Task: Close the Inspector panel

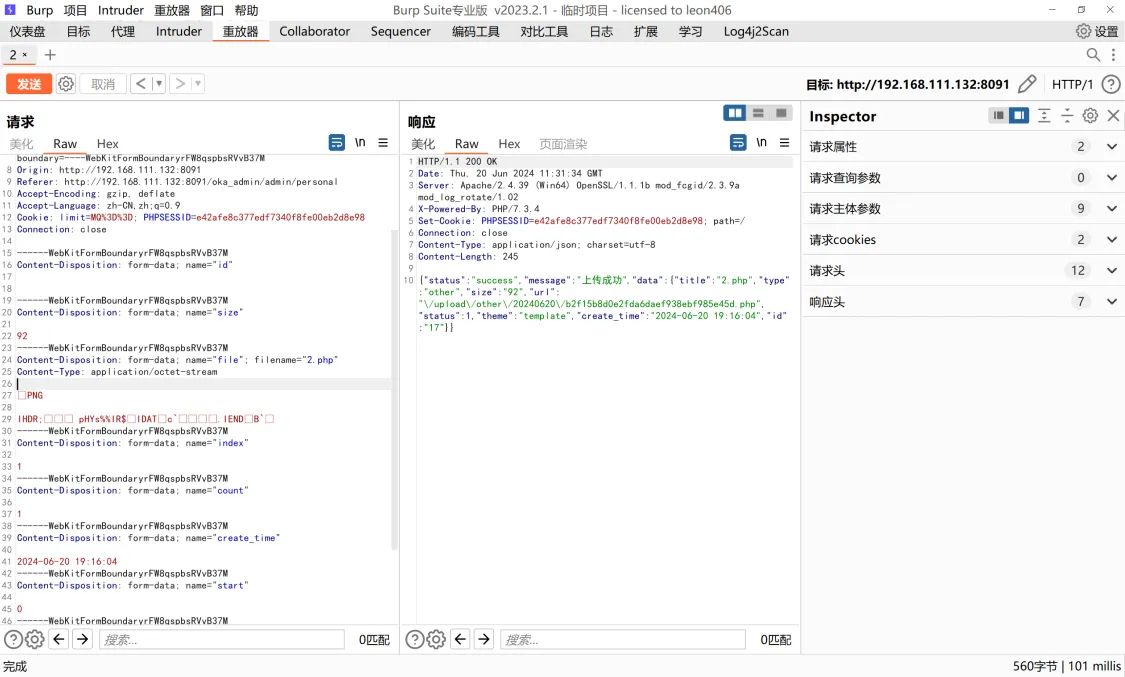Action: pyautogui.click(x=1113, y=115)
